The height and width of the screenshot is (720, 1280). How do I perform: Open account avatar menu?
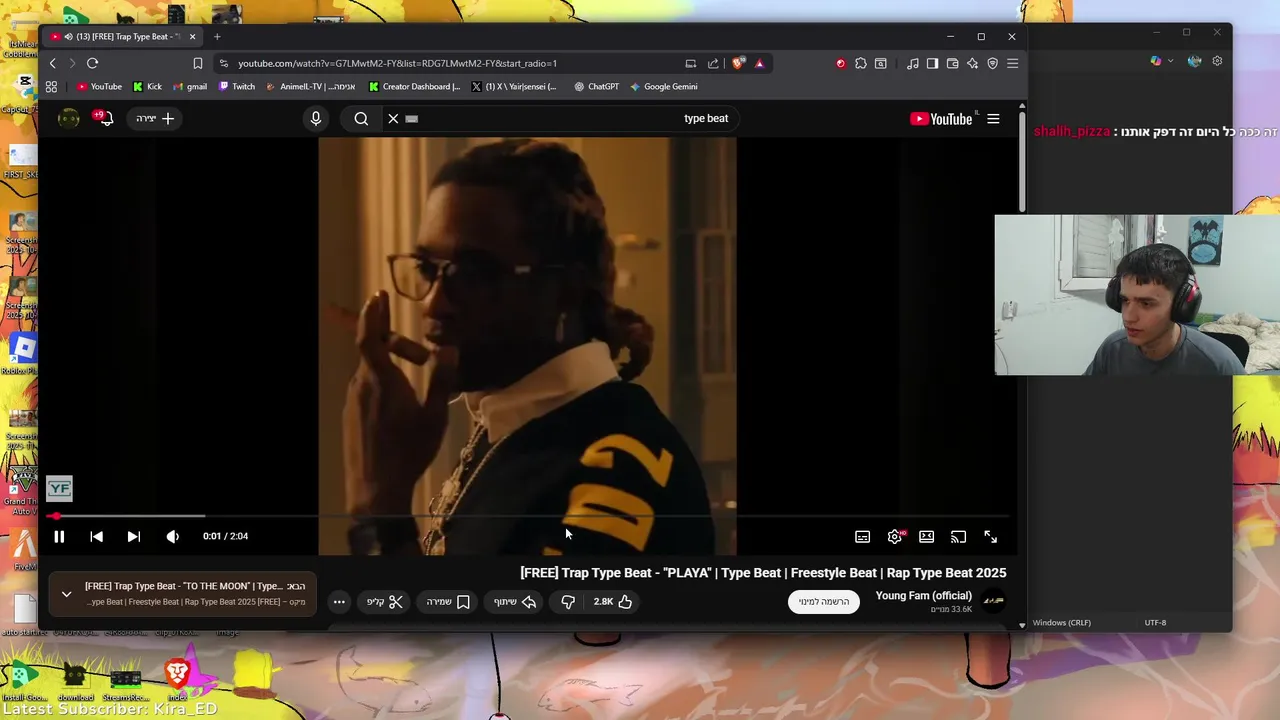click(68, 119)
